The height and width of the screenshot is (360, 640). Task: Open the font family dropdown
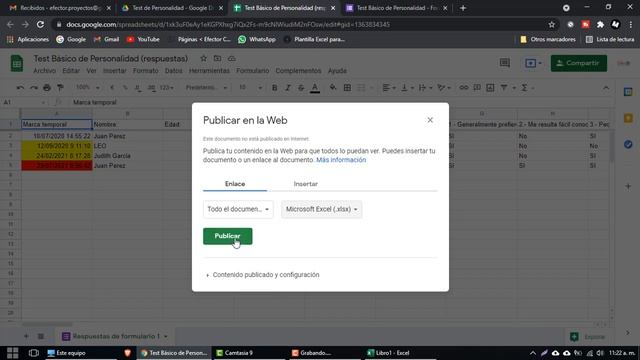pos(207,88)
